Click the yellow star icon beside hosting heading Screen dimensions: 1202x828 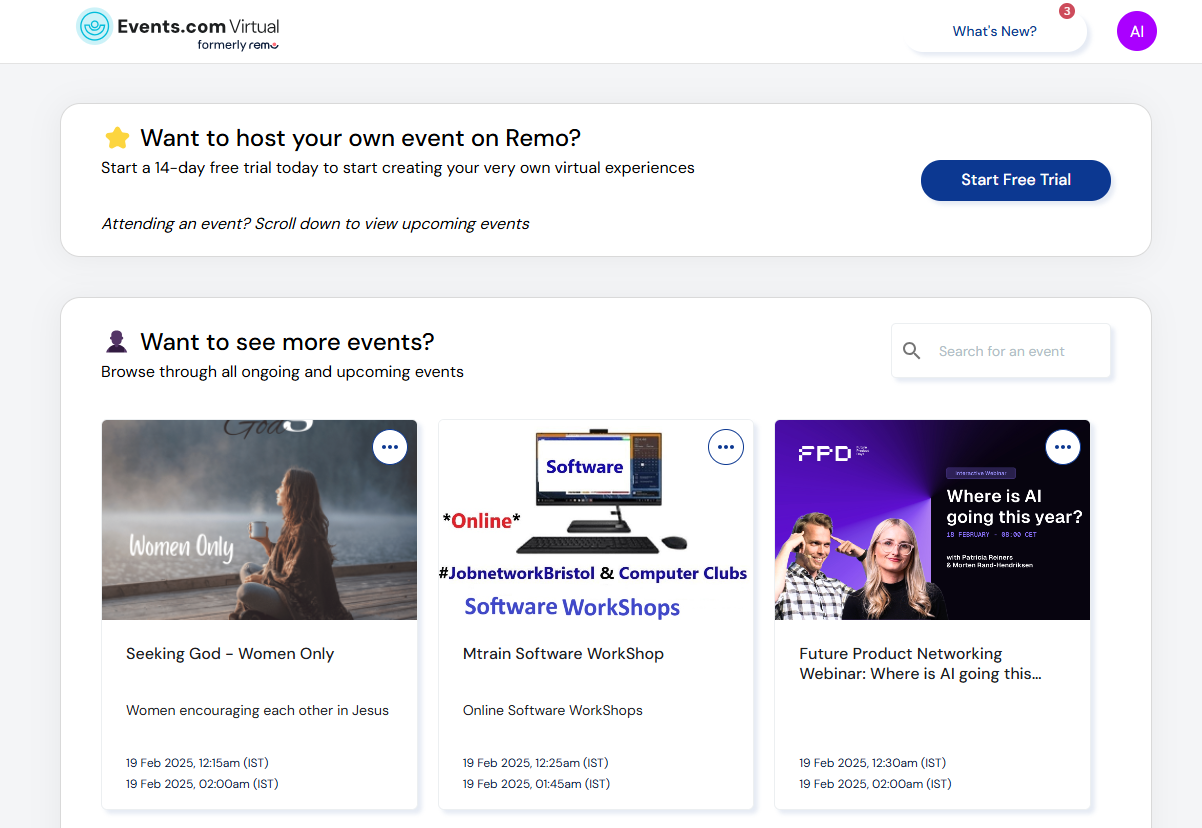[117, 138]
